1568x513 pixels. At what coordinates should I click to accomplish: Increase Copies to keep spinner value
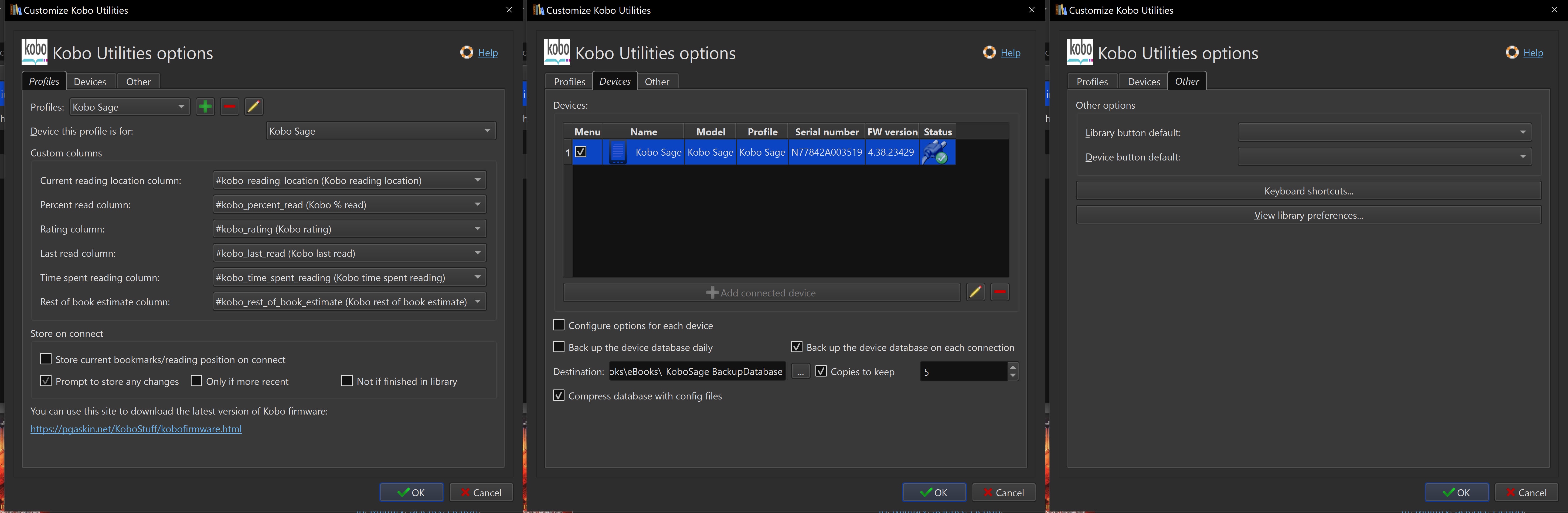[1013, 367]
